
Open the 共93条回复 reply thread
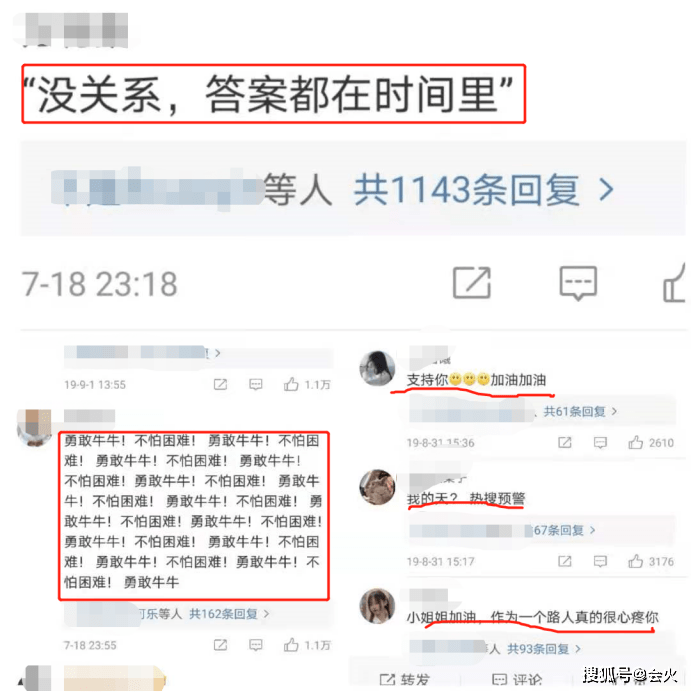point(544,649)
